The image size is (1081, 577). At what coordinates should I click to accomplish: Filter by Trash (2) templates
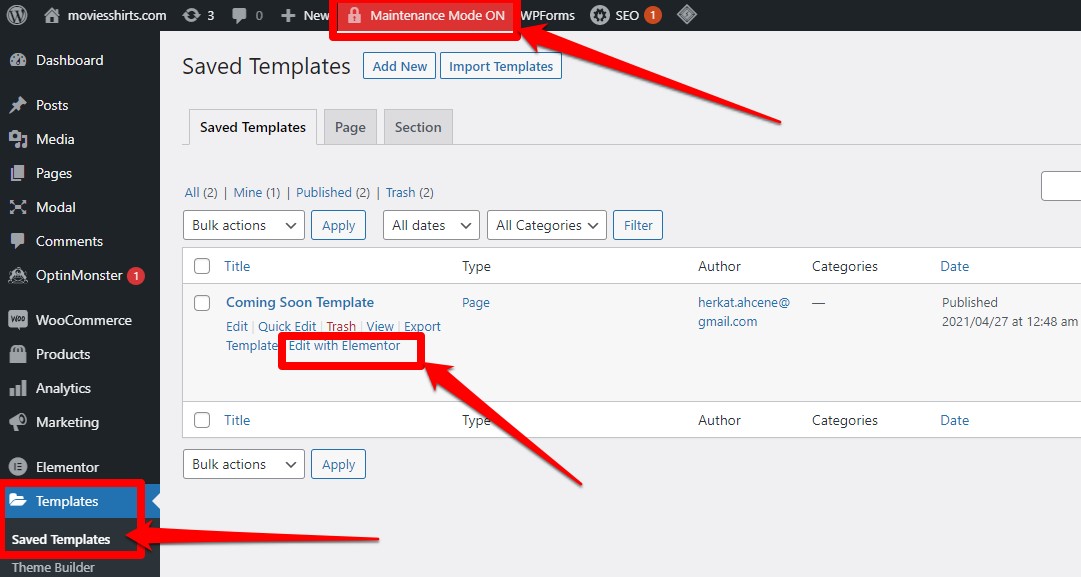tap(410, 192)
